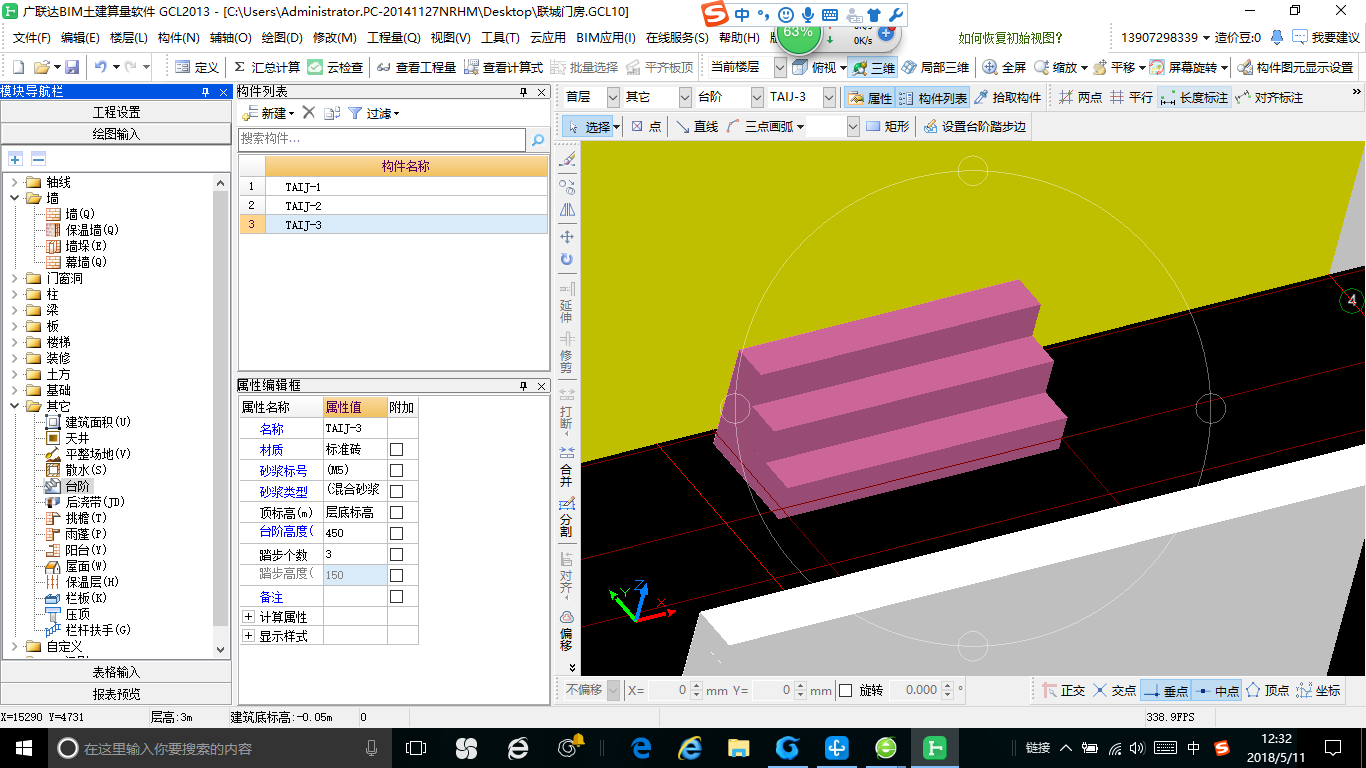Expand the 显示样式 property group
This screenshot has width=1366, height=768.
tap(249, 636)
